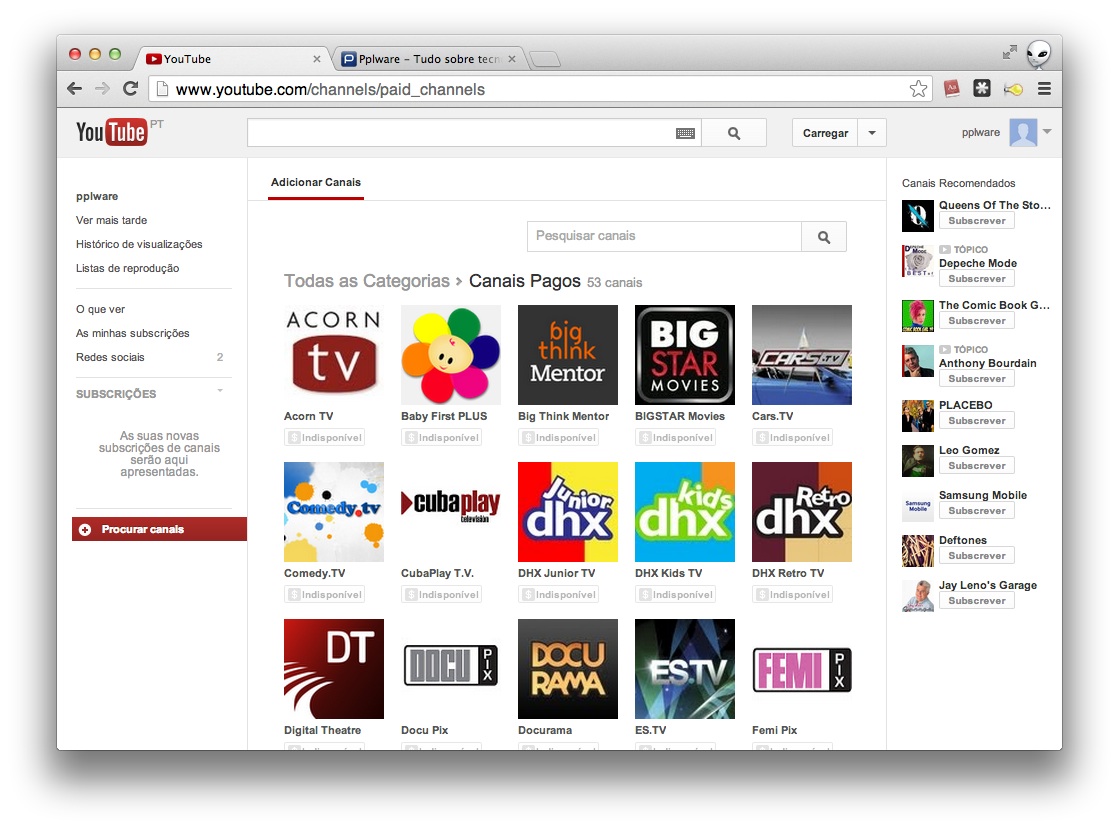Subscribe to Jay Leno's Garage
The width and height of the screenshot is (1119, 829).
(x=976, y=601)
